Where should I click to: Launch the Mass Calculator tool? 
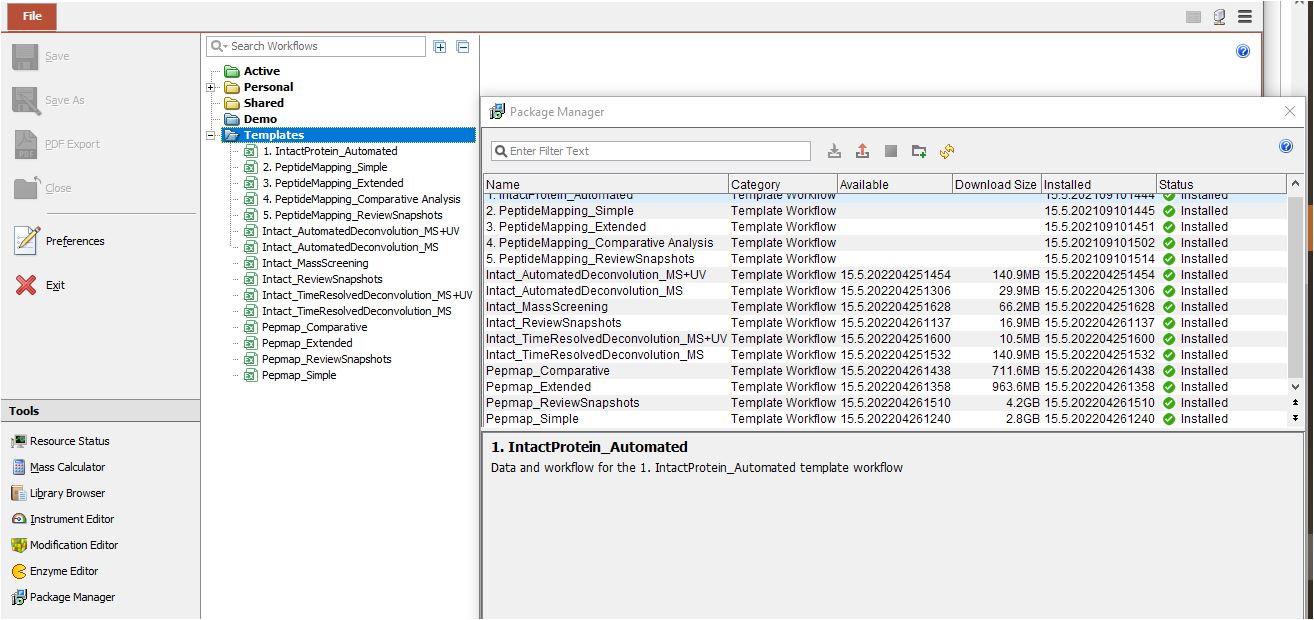point(58,467)
